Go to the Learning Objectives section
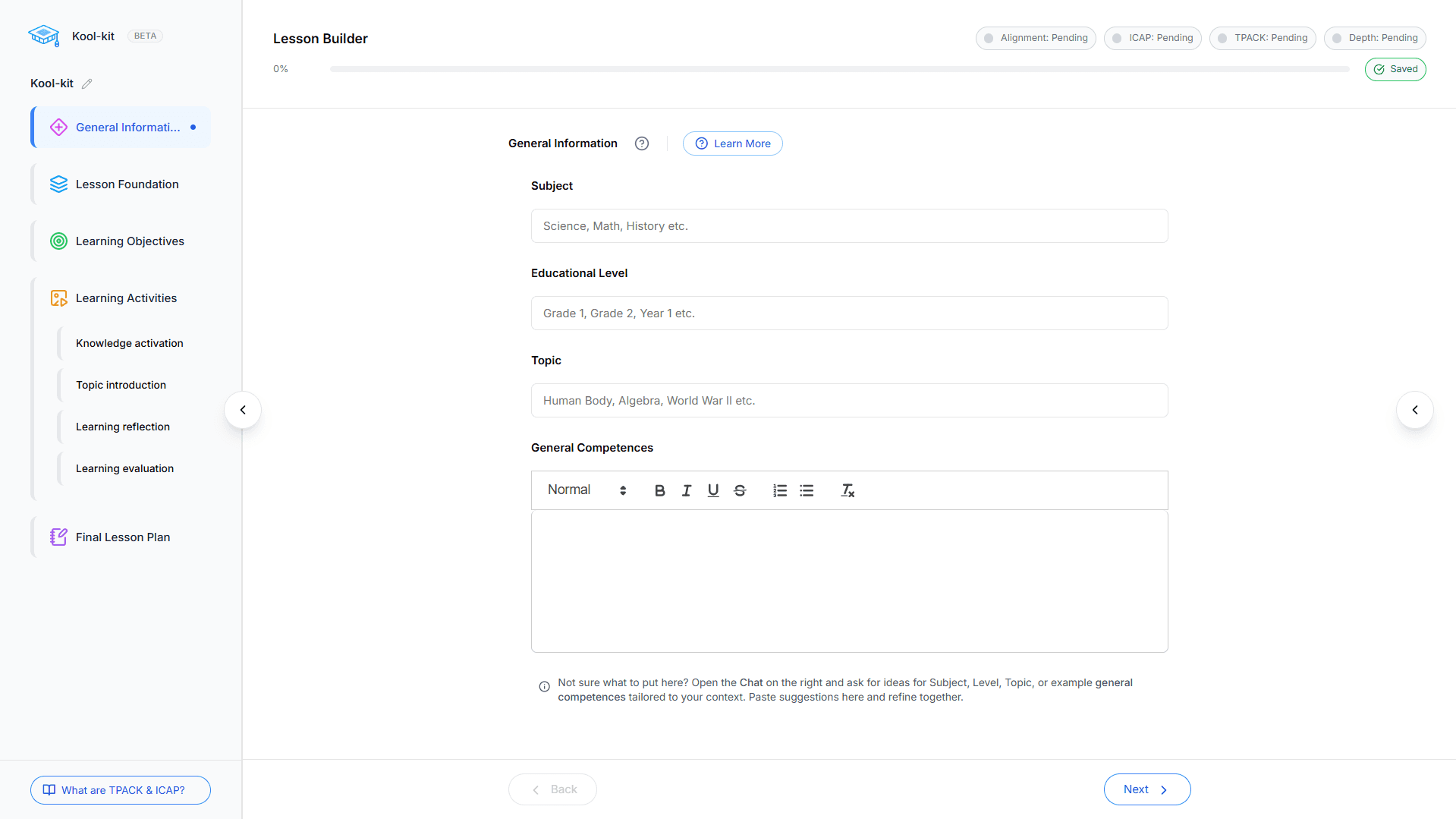This screenshot has height=819, width=1456. point(130,241)
